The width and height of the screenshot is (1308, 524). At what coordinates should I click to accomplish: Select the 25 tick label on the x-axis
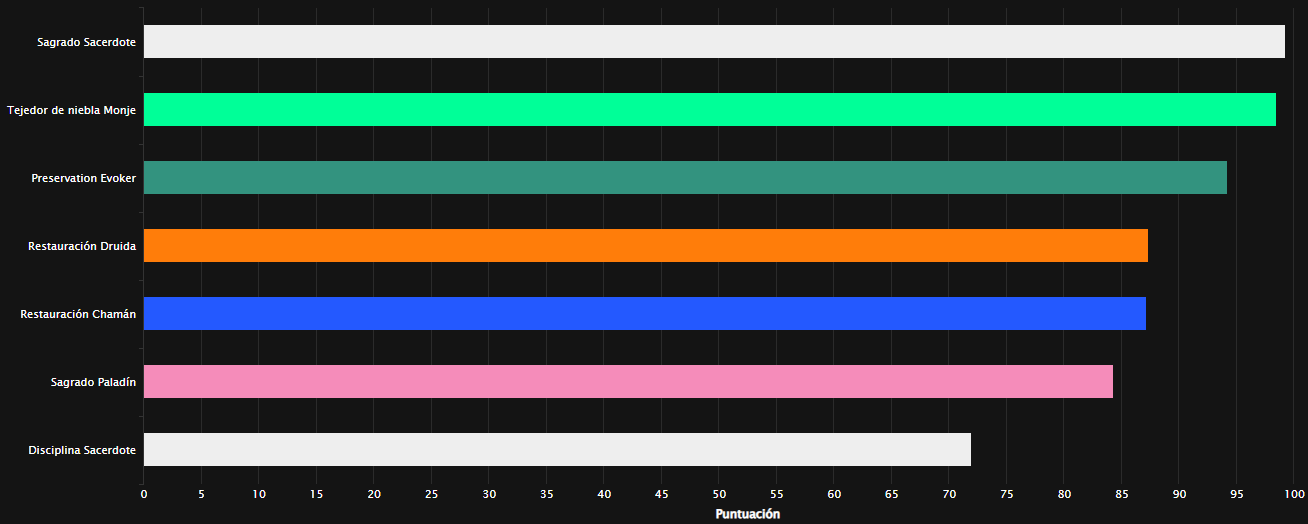tap(432, 494)
